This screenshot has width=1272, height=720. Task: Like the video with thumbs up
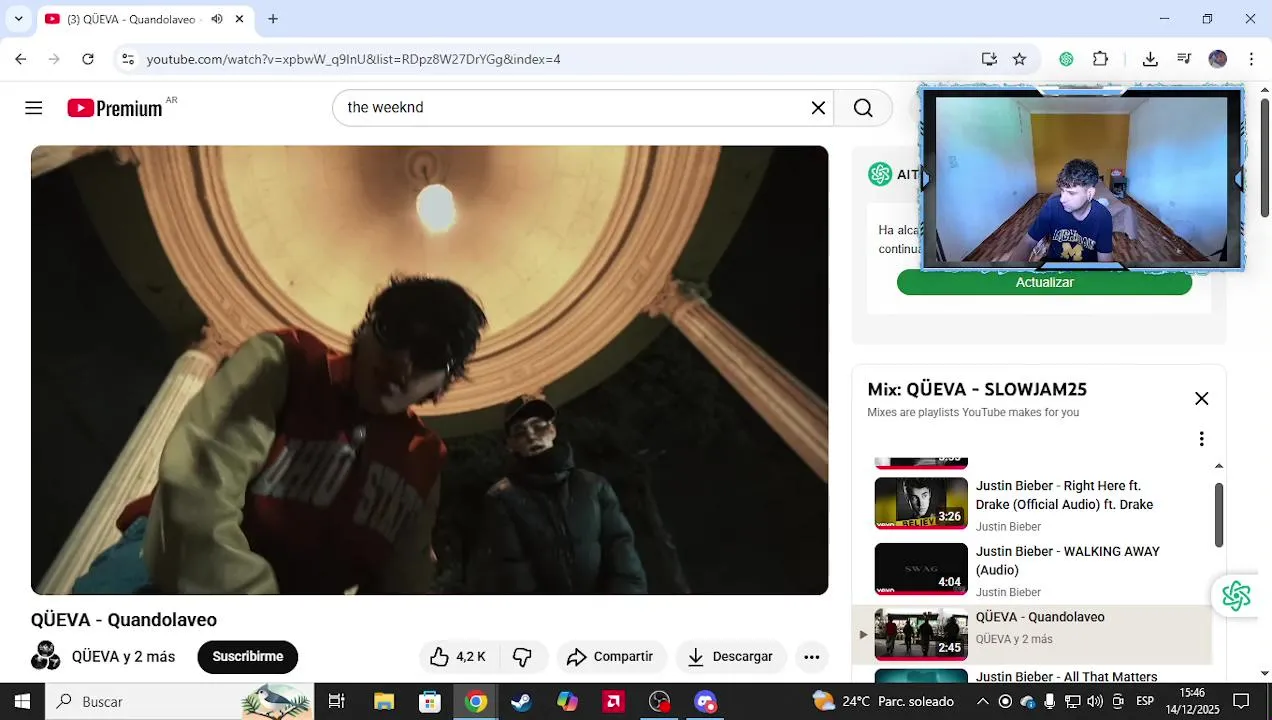coord(457,657)
